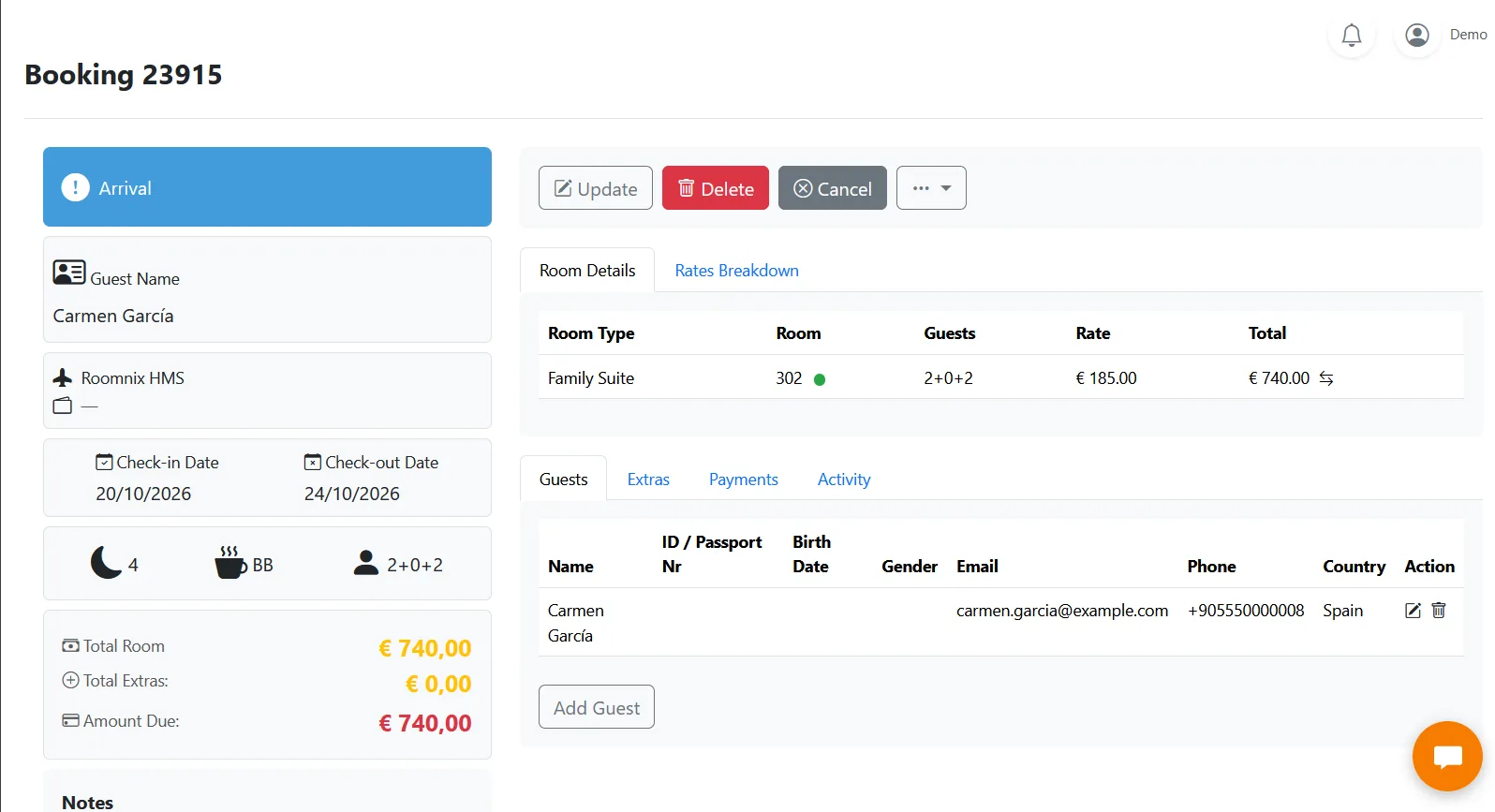Click the phone number +905550000008
The height and width of the screenshot is (812, 1495).
click(1246, 611)
